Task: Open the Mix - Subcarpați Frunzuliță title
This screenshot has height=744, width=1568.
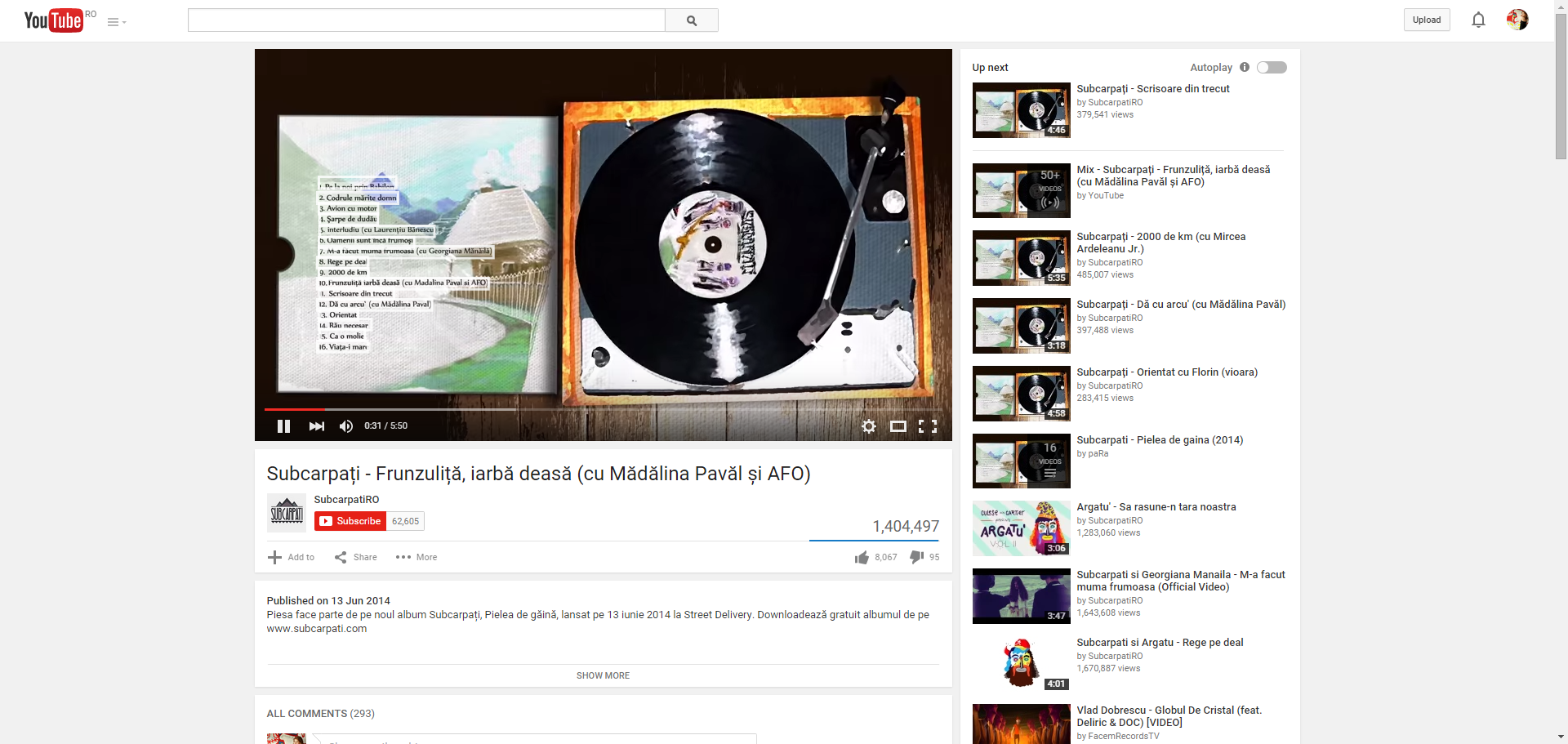Action: pos(1174,176)
